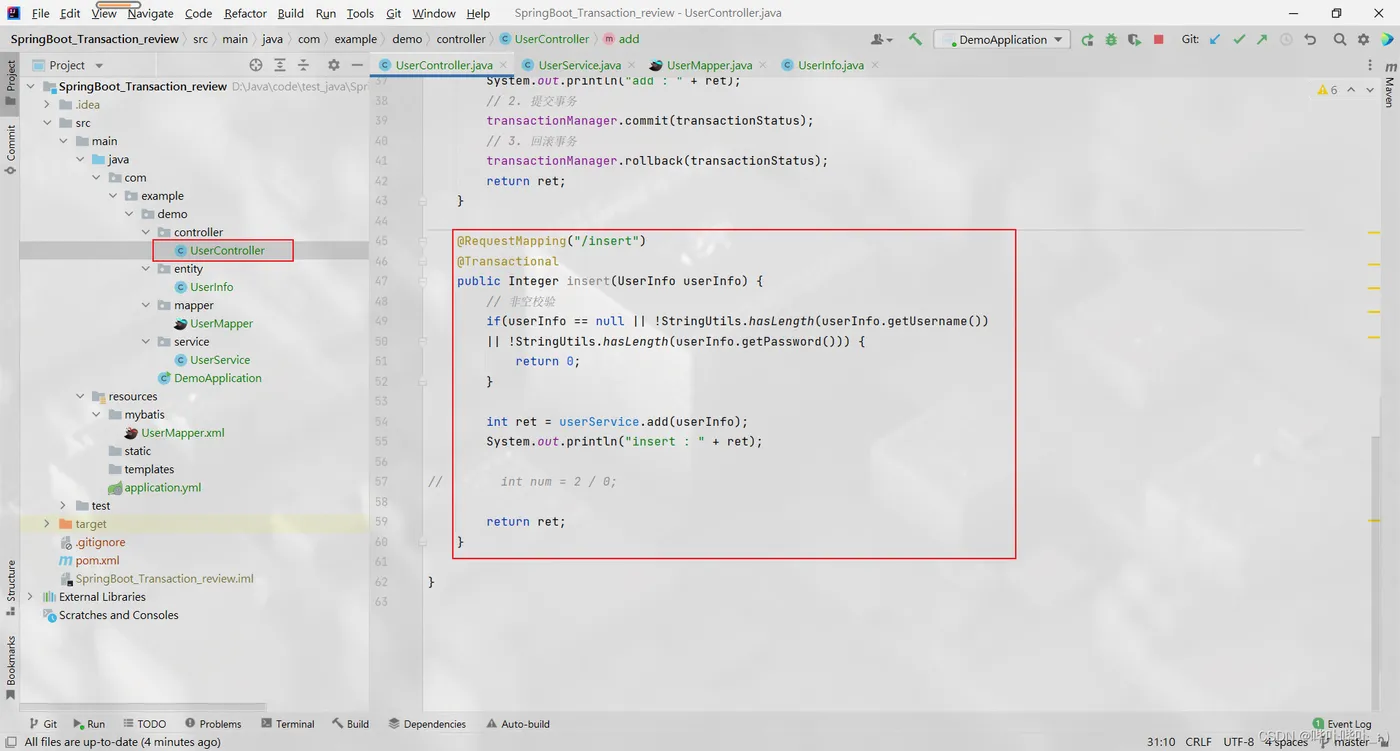Collapse the controller package node
Image resolution: width=1400 pixels, height=751 pixels.
(x=146, y=232)
